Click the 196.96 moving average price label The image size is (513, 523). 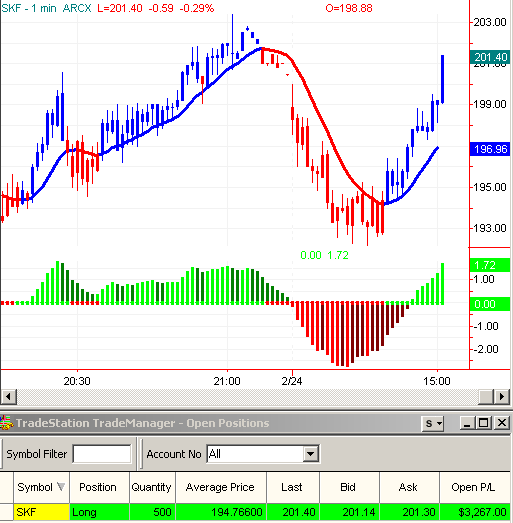click(490, 149)
